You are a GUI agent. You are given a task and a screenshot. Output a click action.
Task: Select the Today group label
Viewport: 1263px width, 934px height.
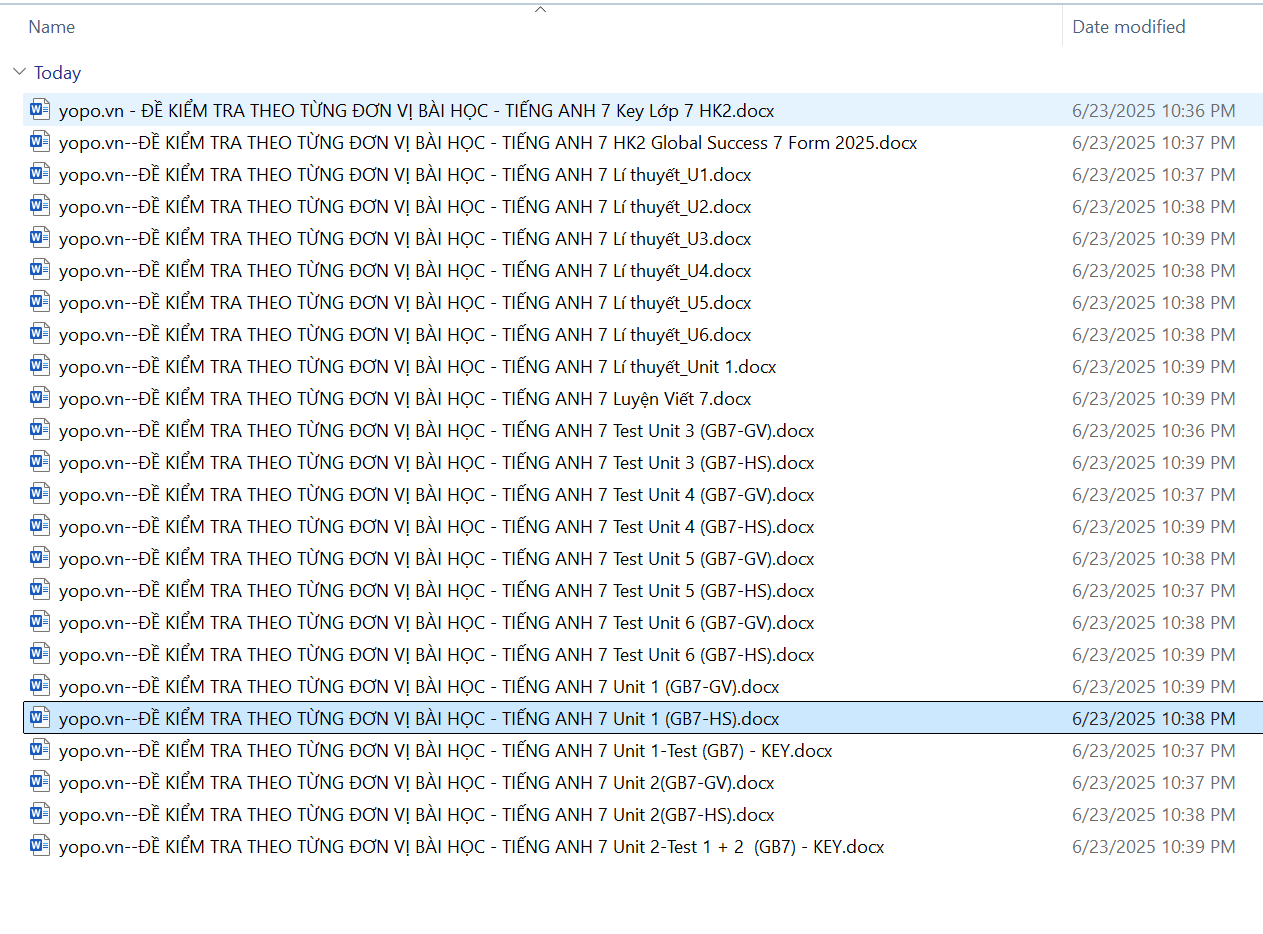click(57, 73)
